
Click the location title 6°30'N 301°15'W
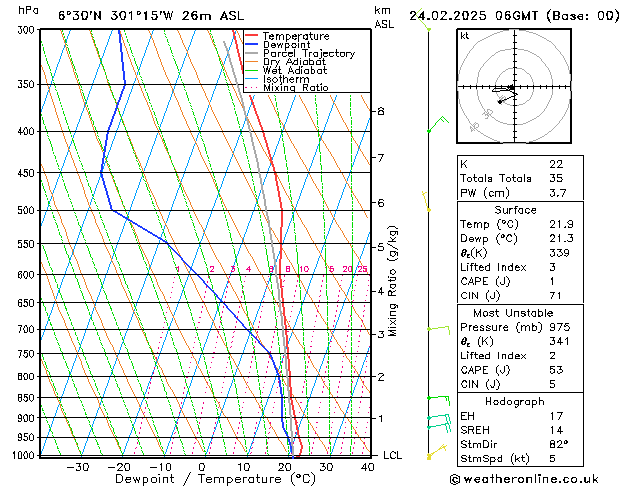click(116, 16)
